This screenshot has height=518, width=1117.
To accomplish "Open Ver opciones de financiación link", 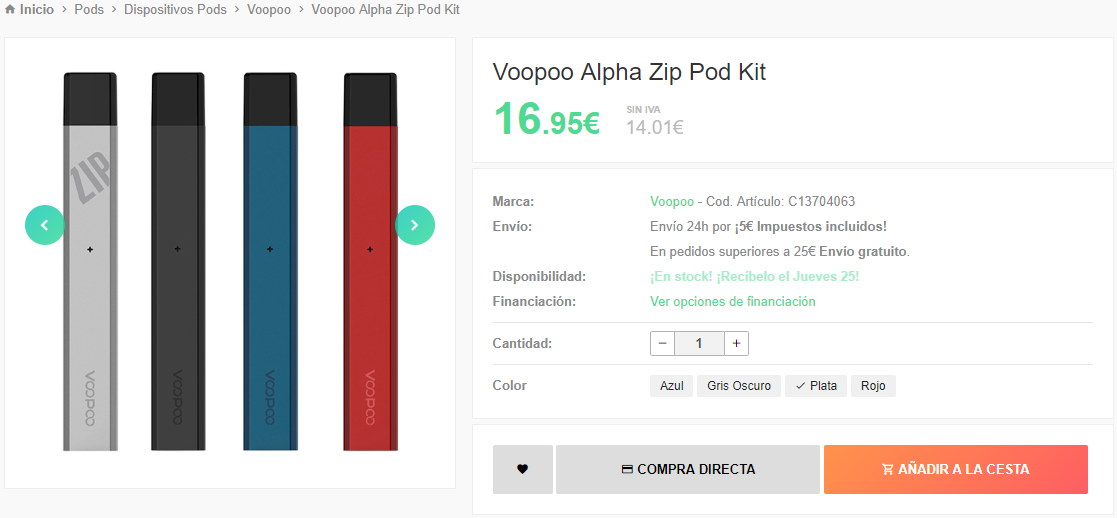I will pos(733,301).
